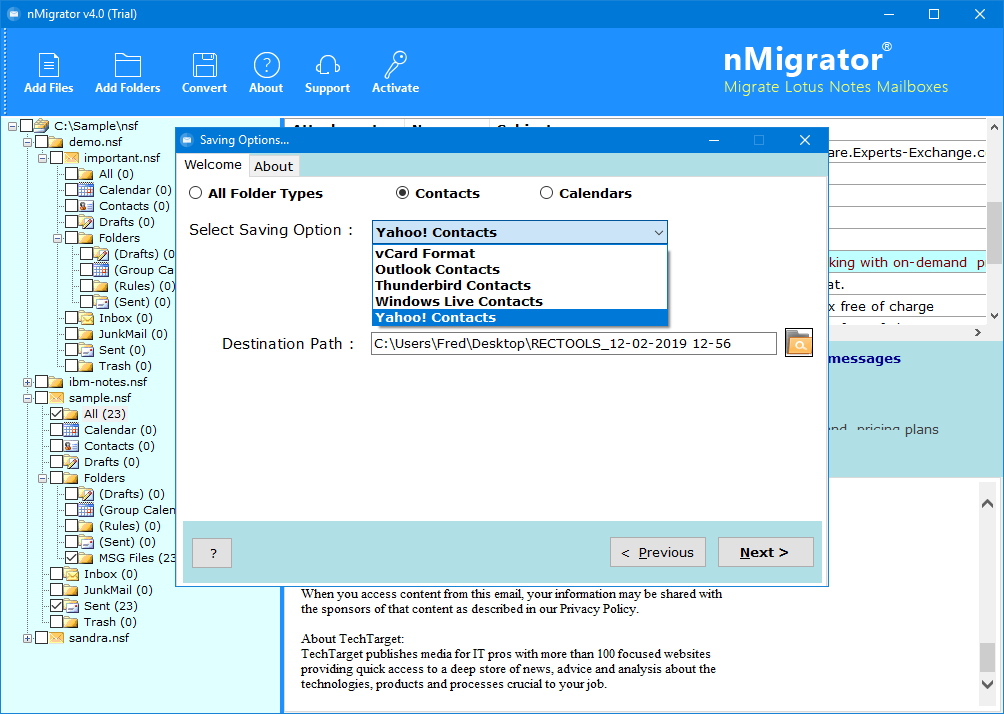Select the All Folder Types radio button
The height and width of the screenshot is (714, 1004).
195,193
